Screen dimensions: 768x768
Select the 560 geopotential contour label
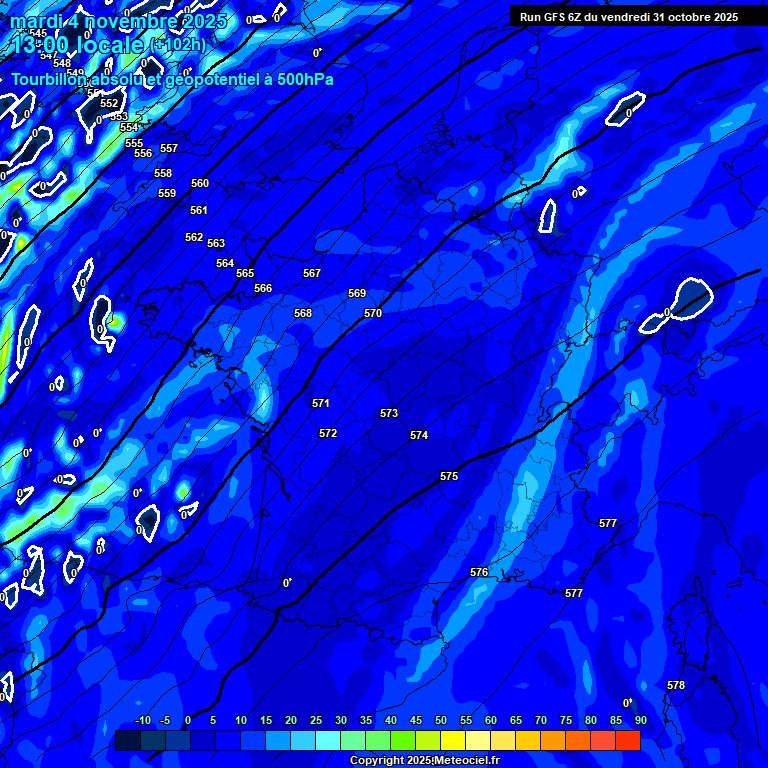(x=200, y=184)
